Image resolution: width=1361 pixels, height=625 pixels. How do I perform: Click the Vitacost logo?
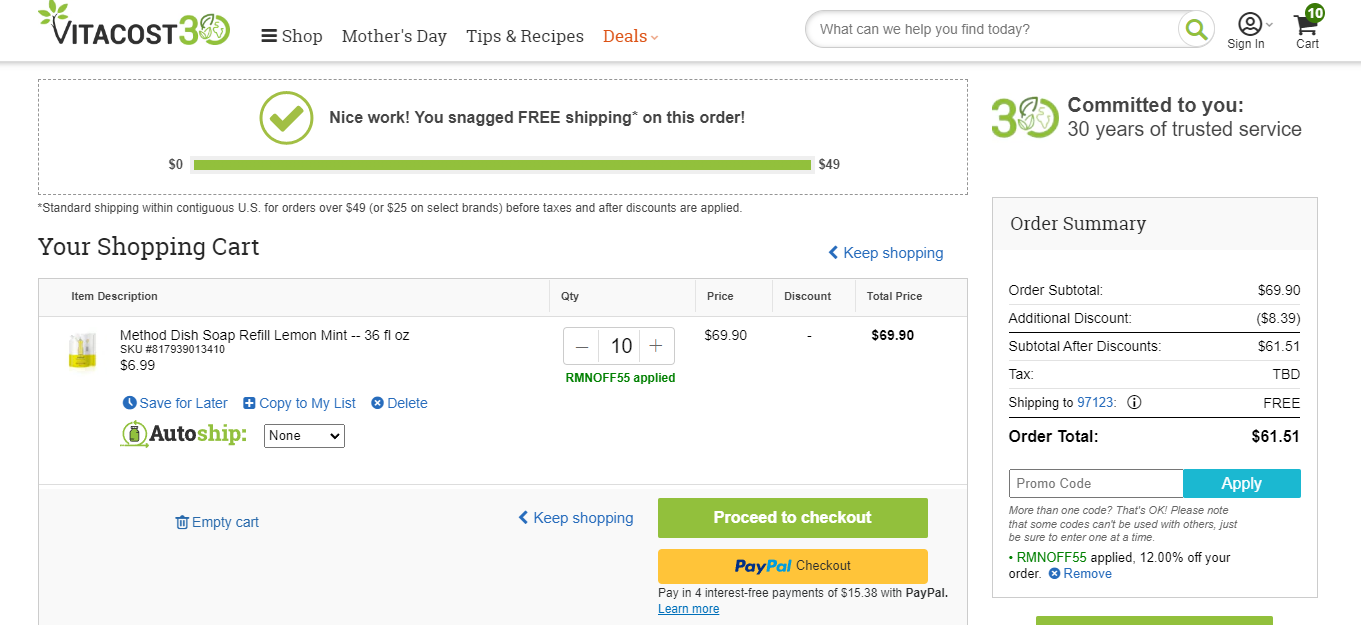(x=134, y=25)
